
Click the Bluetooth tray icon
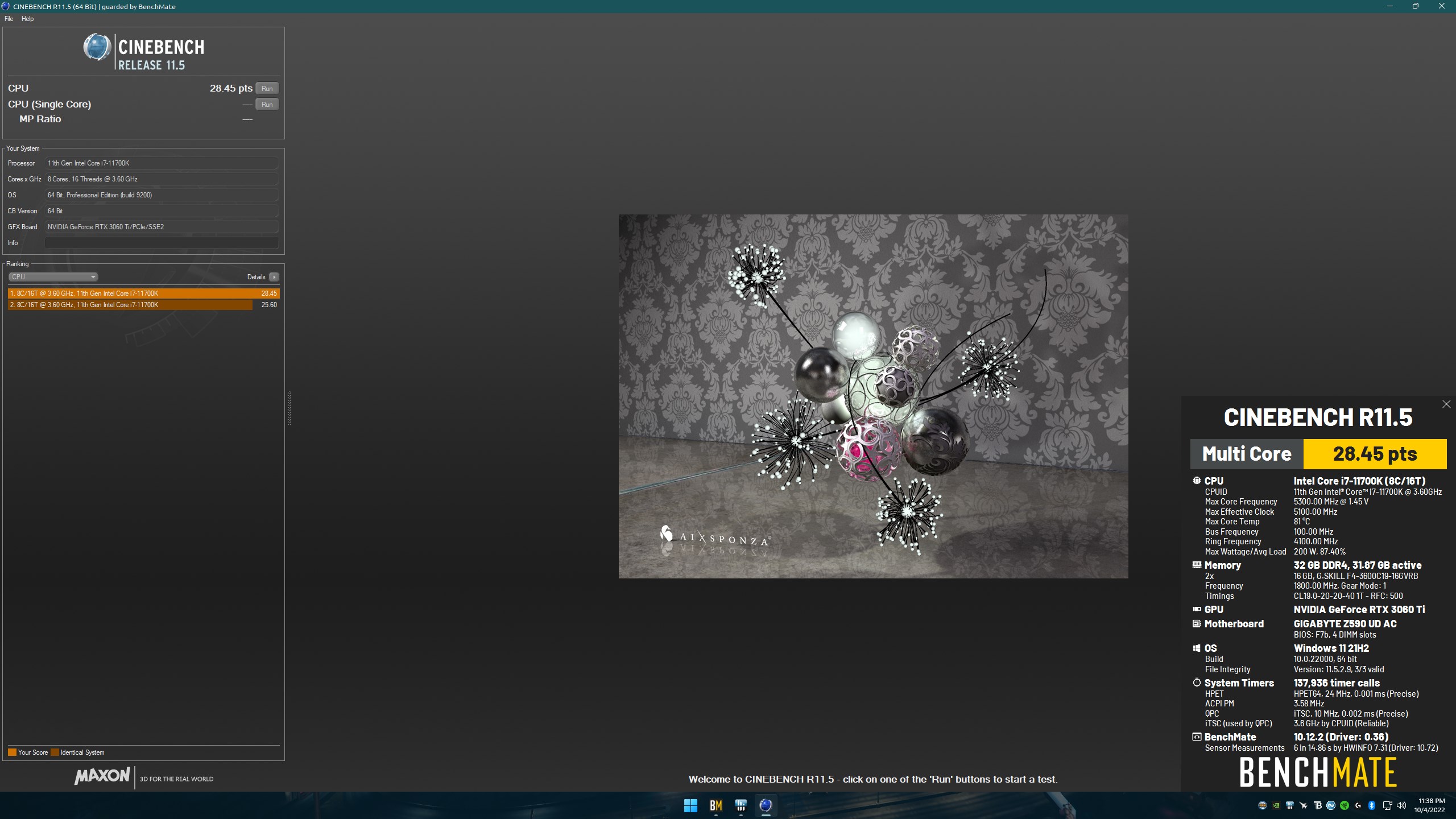coord(1371,805)
